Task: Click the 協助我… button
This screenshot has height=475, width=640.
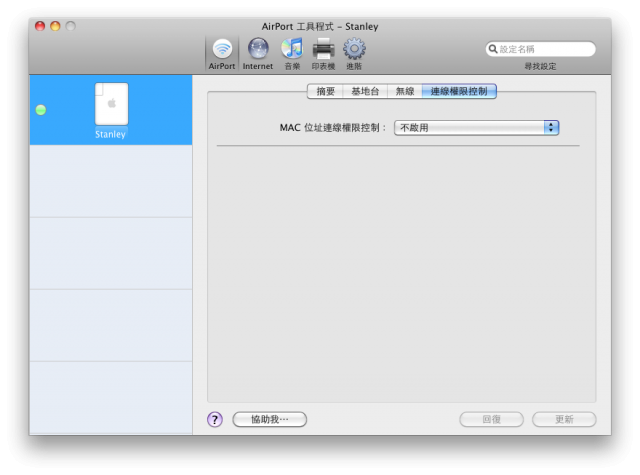Action: coord(269,419)
